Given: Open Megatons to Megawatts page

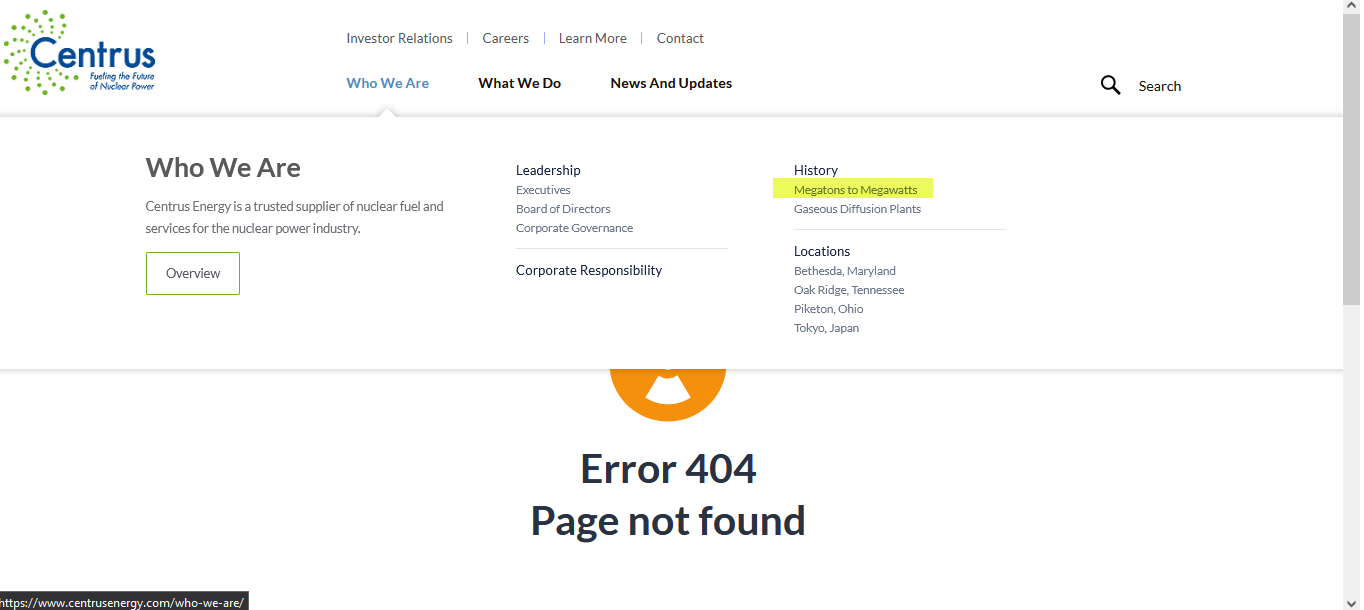Looking at the screenshot, I should coord(855,190).
